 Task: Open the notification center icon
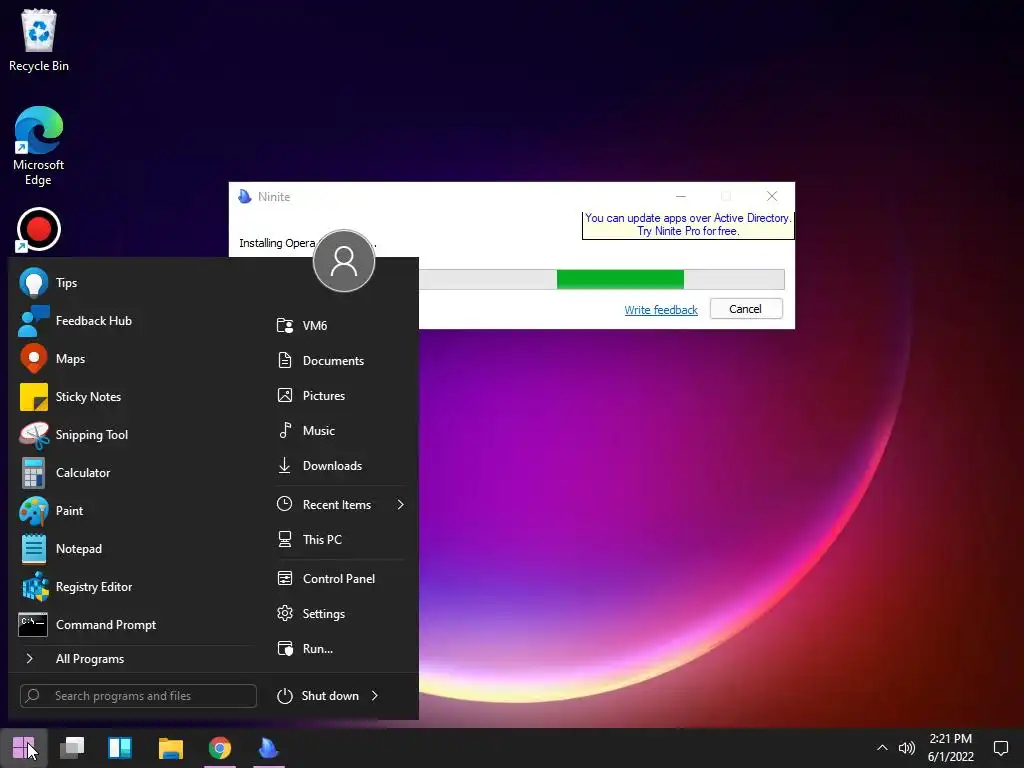(1000, 748)
